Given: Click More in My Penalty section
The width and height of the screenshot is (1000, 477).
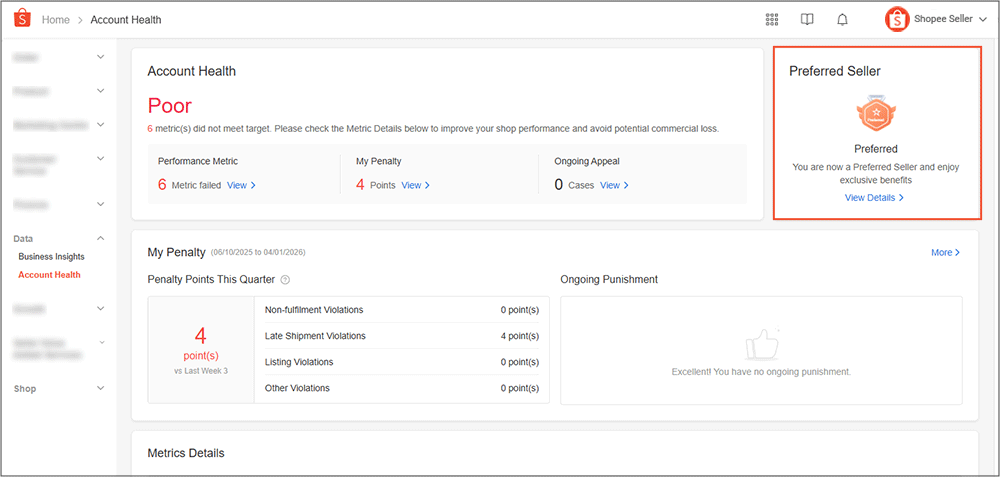Looking at the screenshot, I should coord(945,253).
